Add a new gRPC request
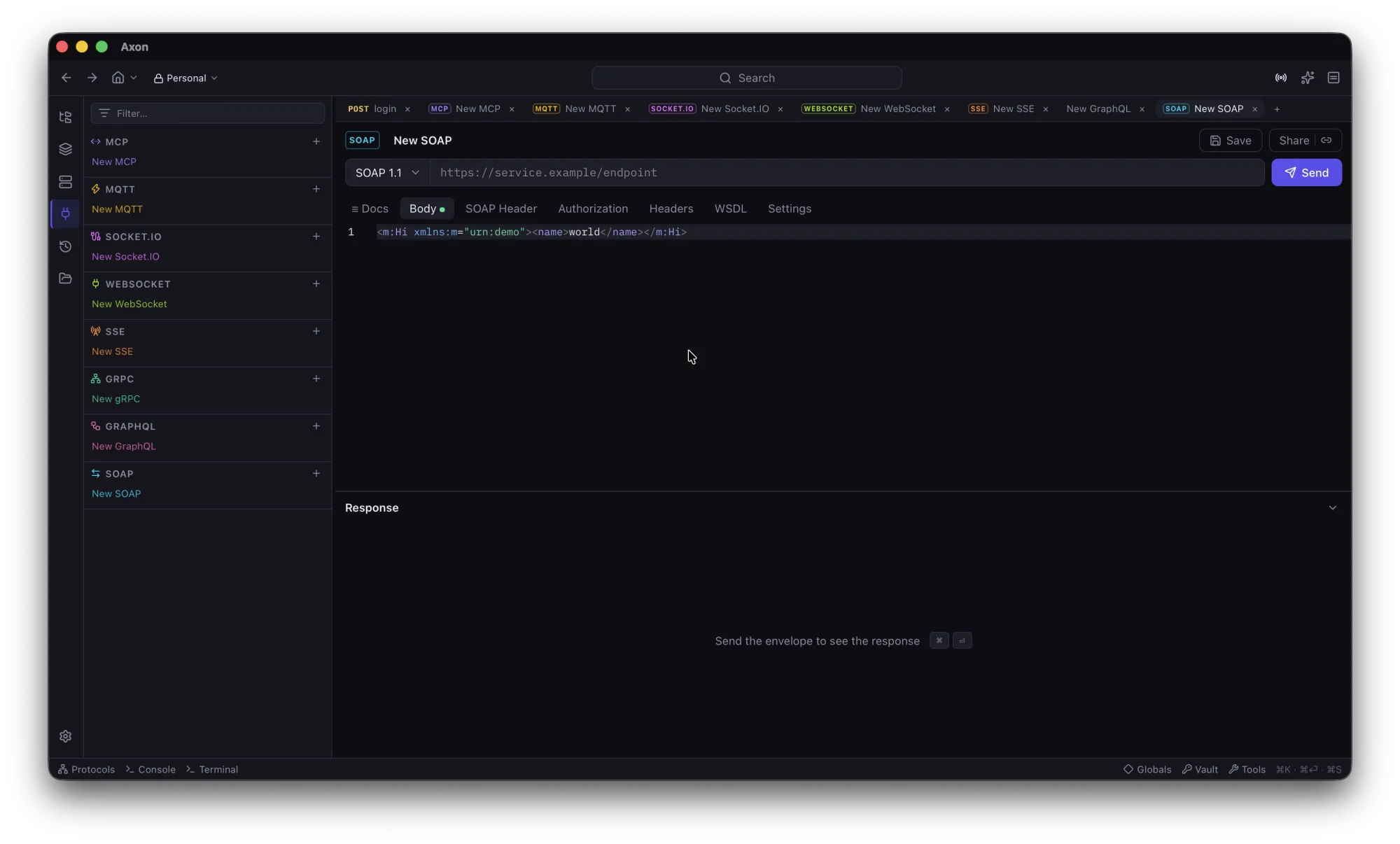The height and width of the screenshot is (844, 1400). pos(316,379)
